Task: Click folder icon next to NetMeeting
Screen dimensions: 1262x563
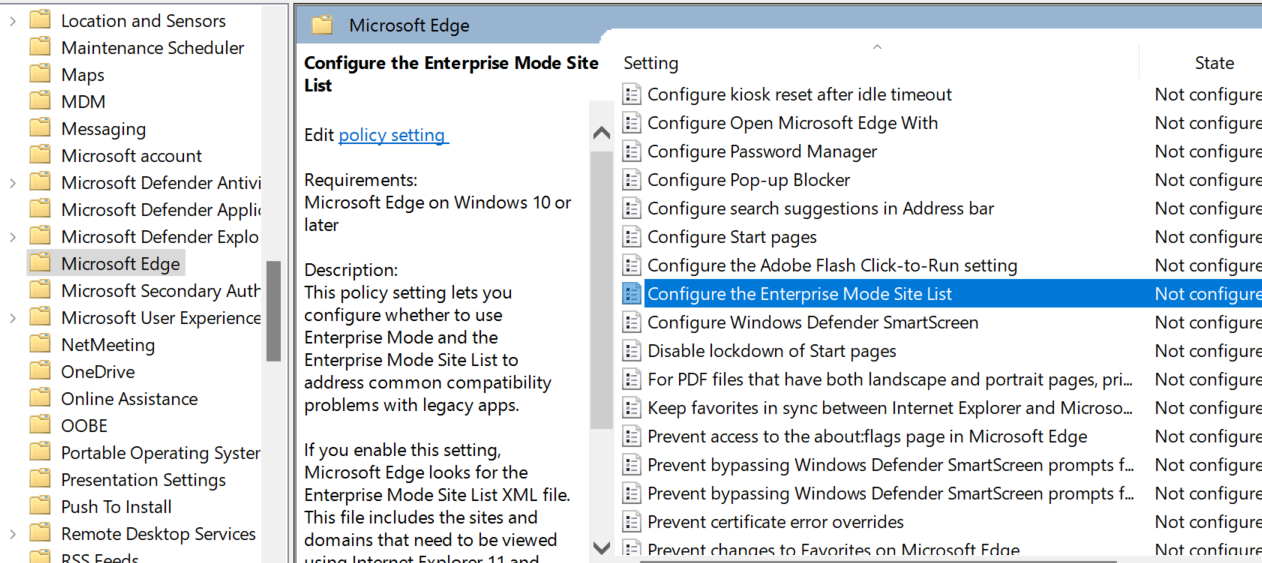Action: [40, 344]
